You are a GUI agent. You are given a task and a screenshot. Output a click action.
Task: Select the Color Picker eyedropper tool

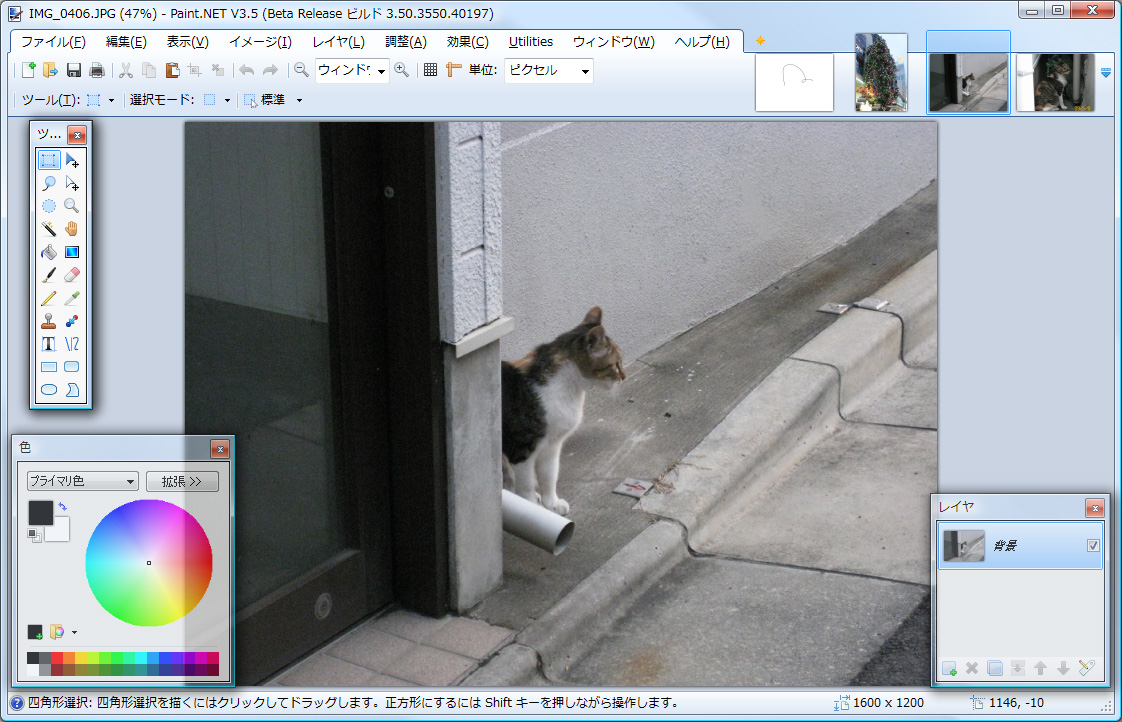tap(72, 297)
